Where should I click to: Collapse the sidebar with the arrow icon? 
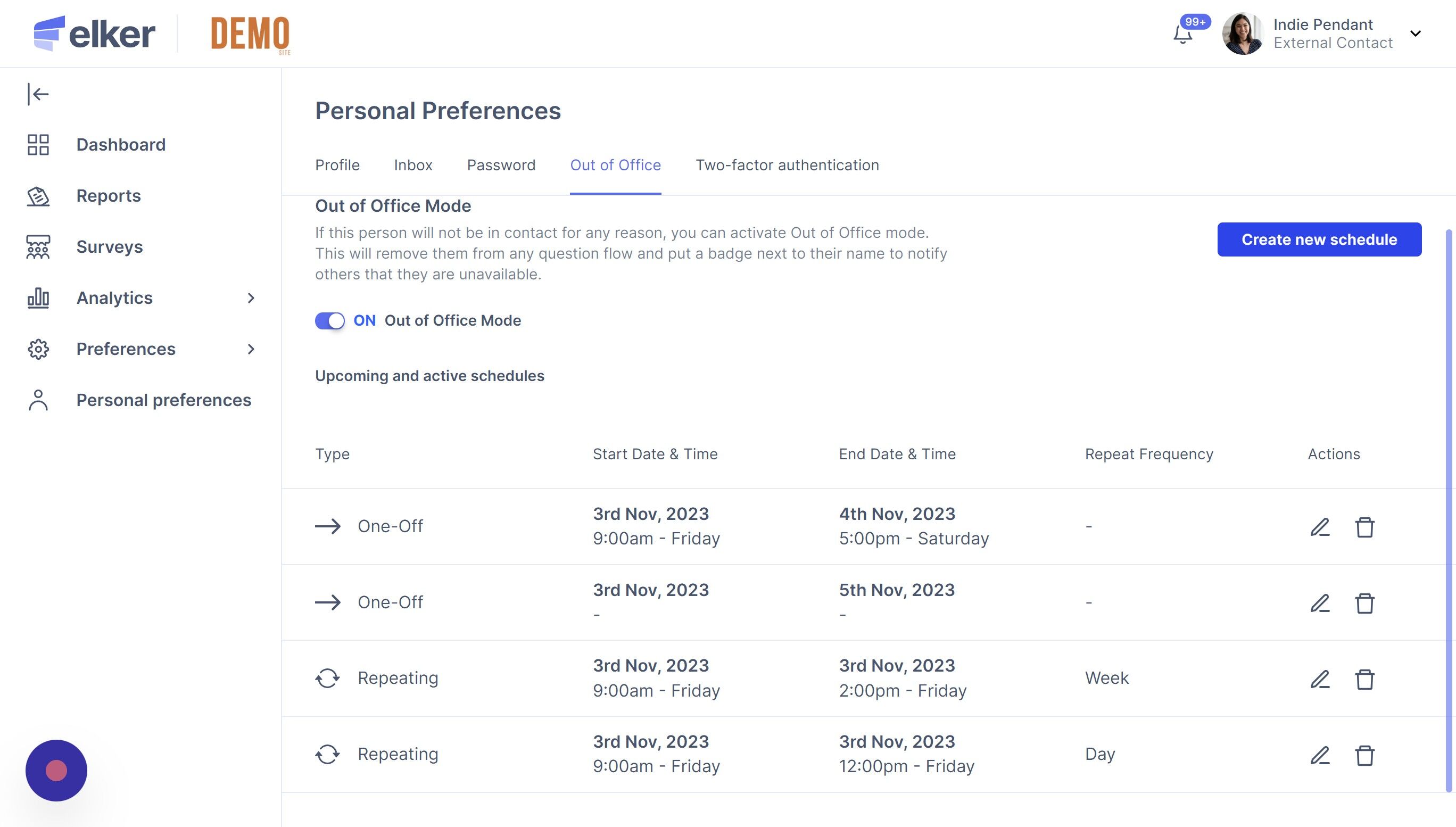click(38, 94)
